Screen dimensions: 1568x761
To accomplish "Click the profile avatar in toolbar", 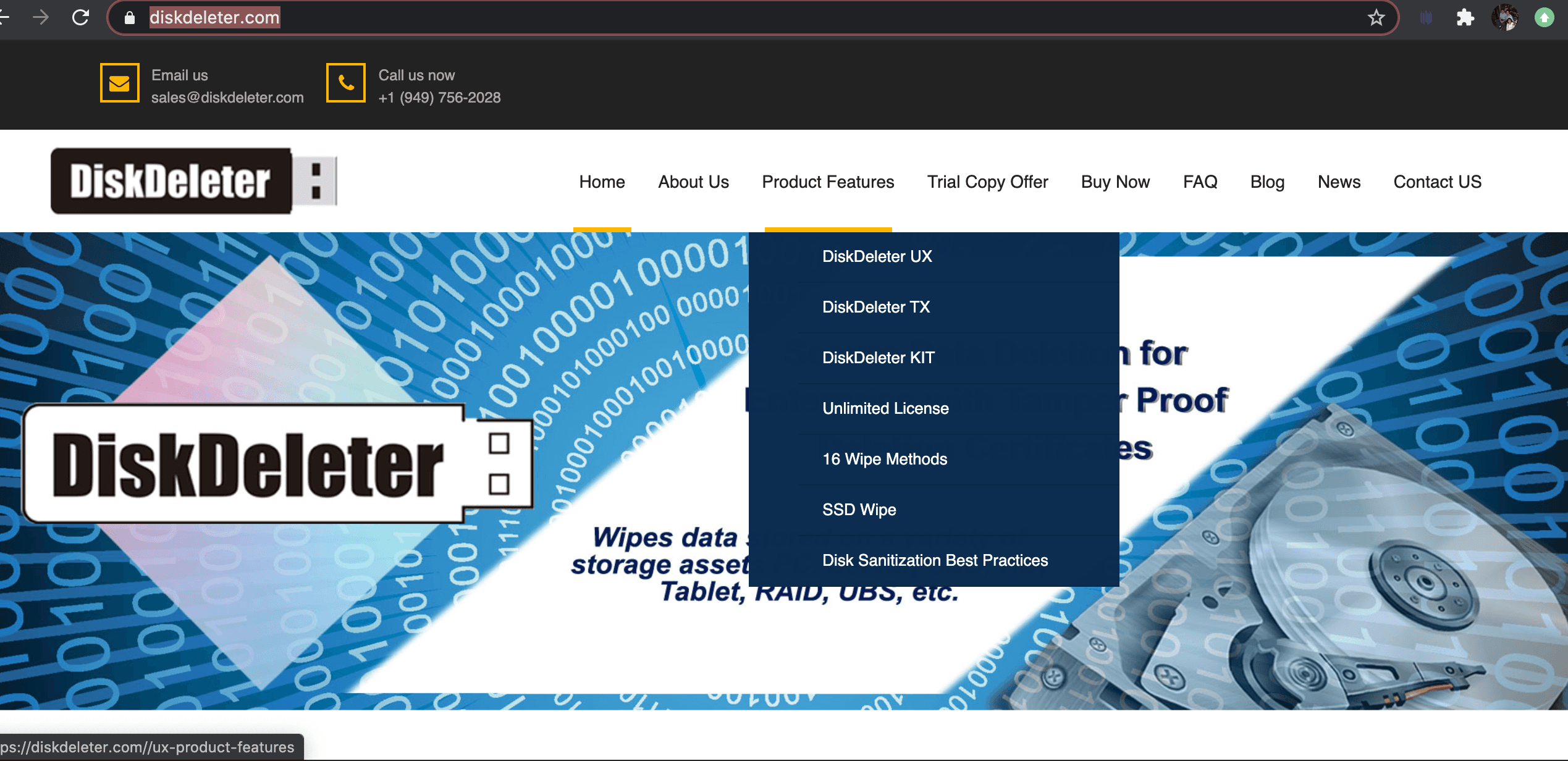I will [x=1505, y=17].
